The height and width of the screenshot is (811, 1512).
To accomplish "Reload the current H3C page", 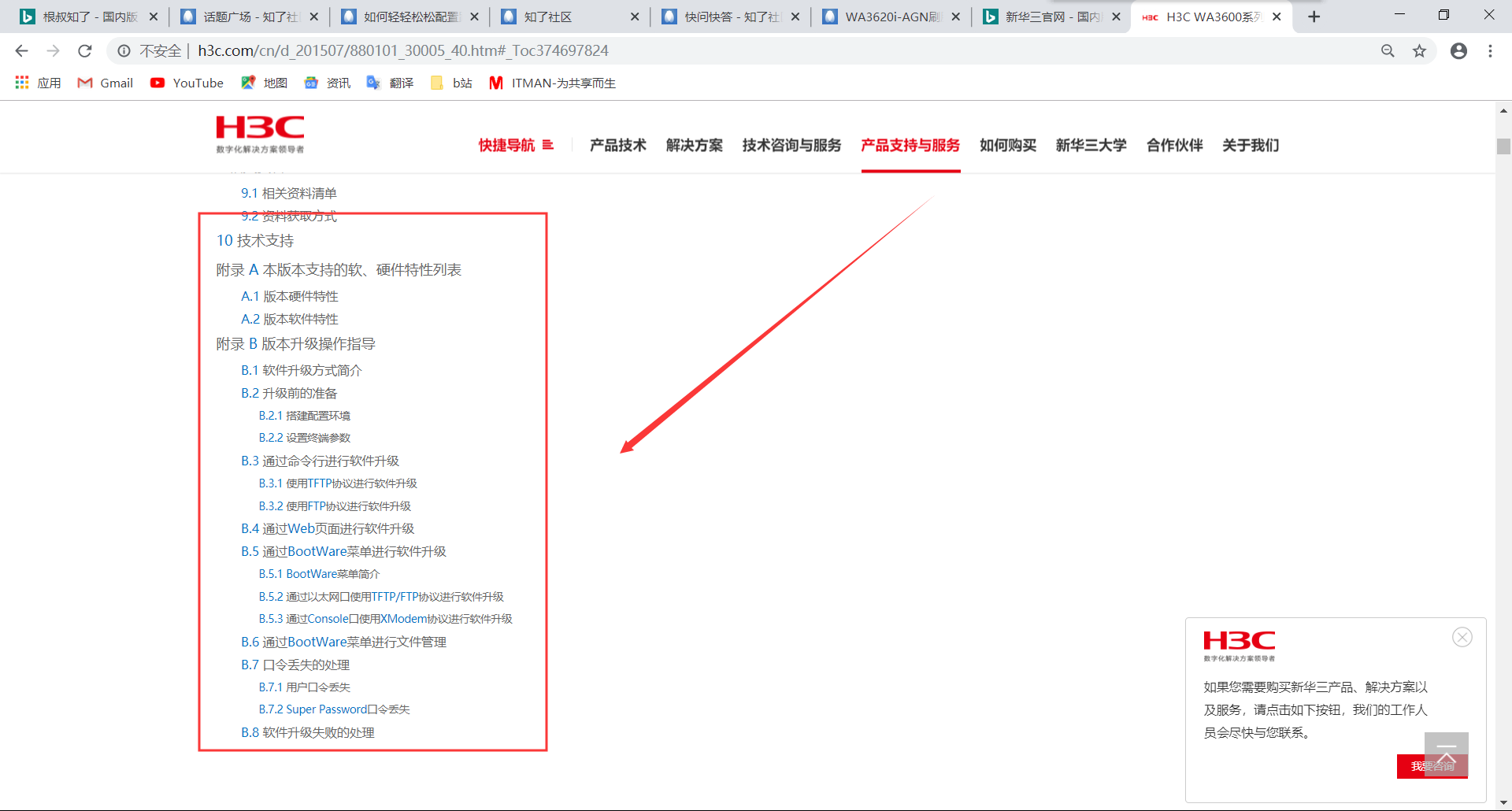I will (x=85, y=51).
